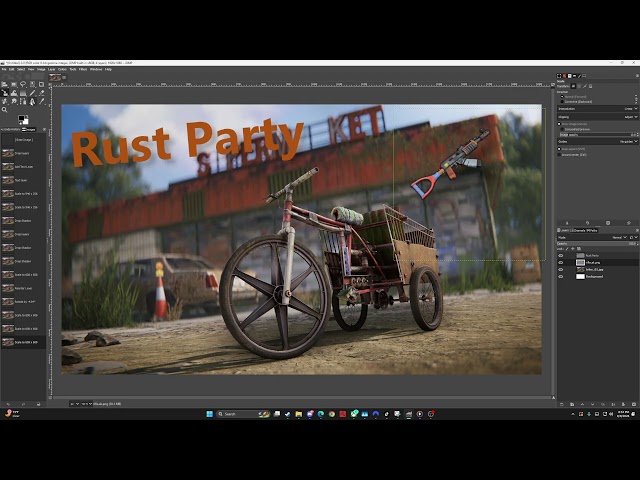Select the Color Picker tool
The image size is (640, 480).
pos(41,101)
